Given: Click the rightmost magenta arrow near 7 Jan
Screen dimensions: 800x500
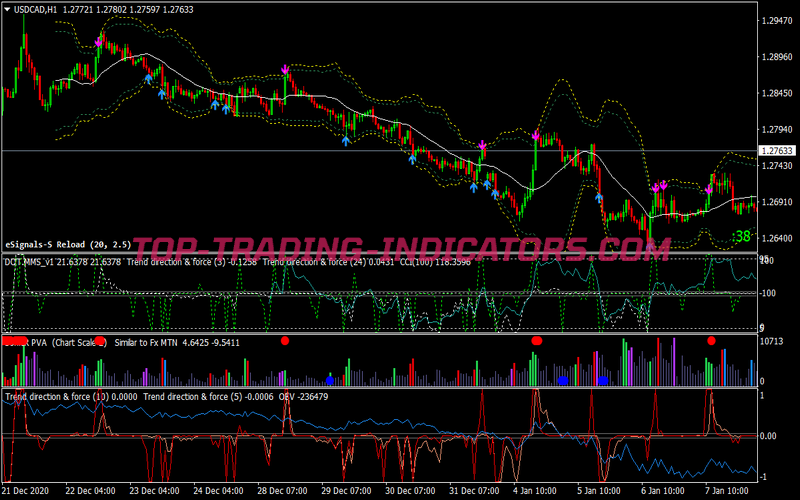Looking at the screenshot, I should click(709, 189).
